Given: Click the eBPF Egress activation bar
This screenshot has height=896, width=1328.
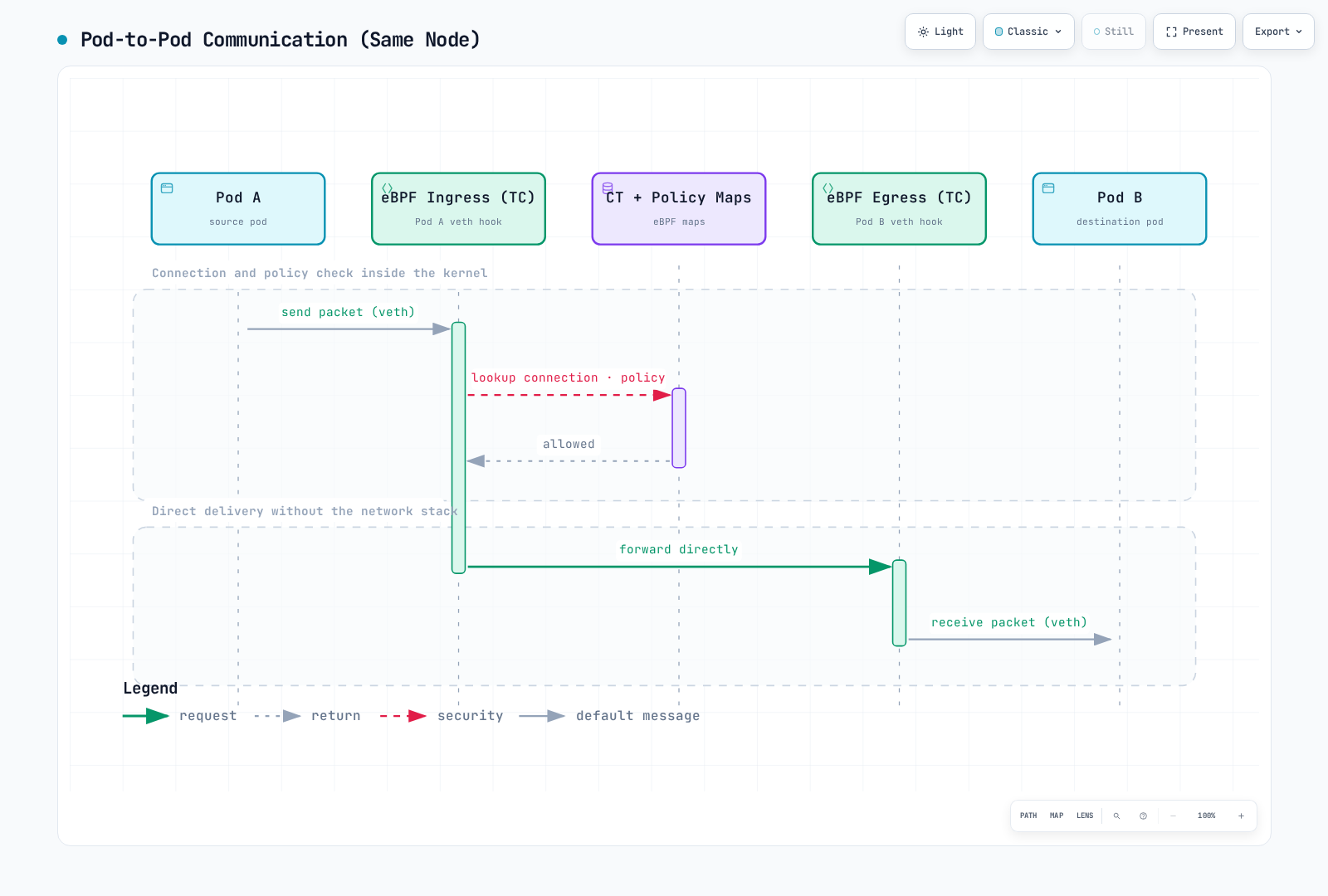Looking at the screenshot, I should coord(899,603).
